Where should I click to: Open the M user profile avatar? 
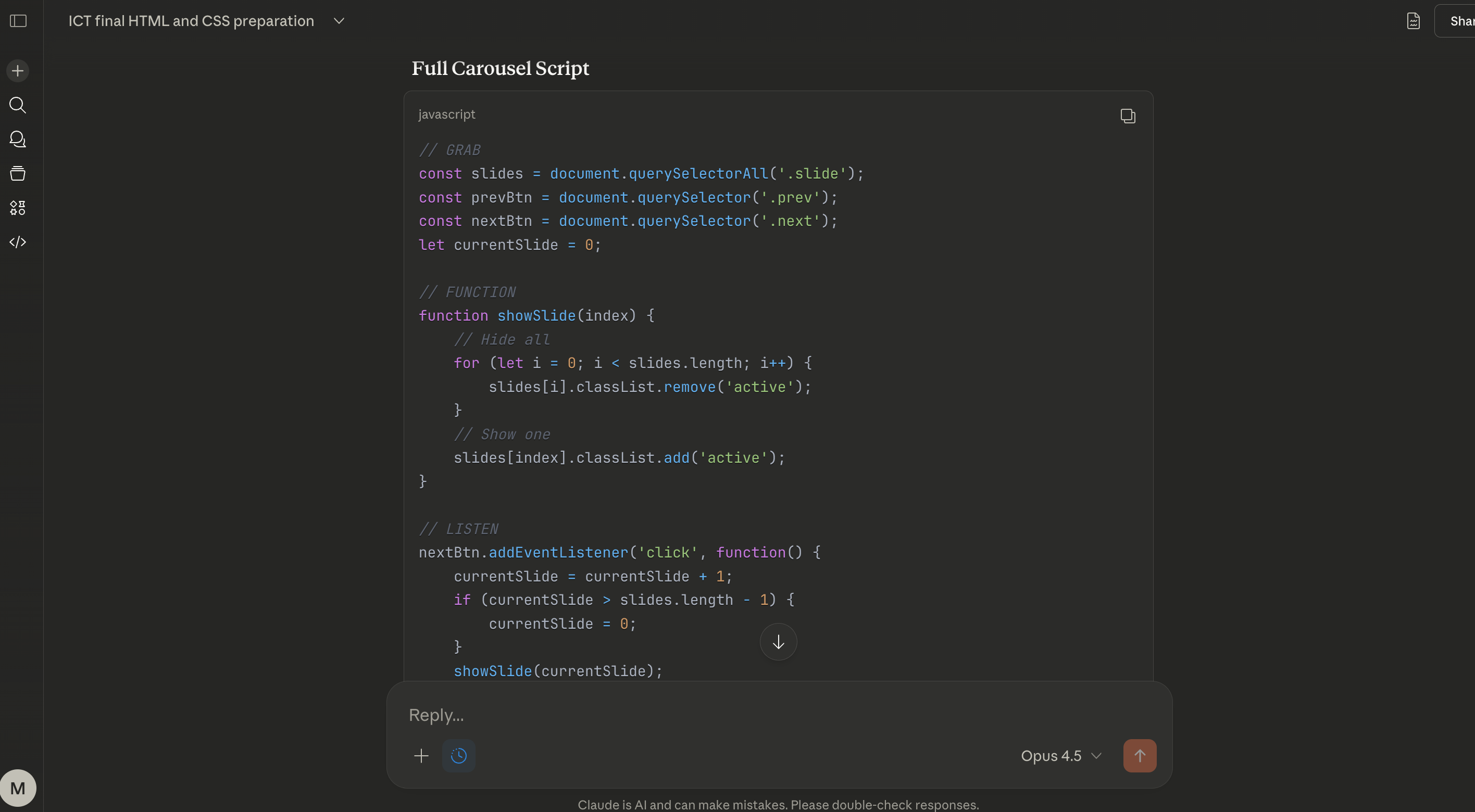18,788
